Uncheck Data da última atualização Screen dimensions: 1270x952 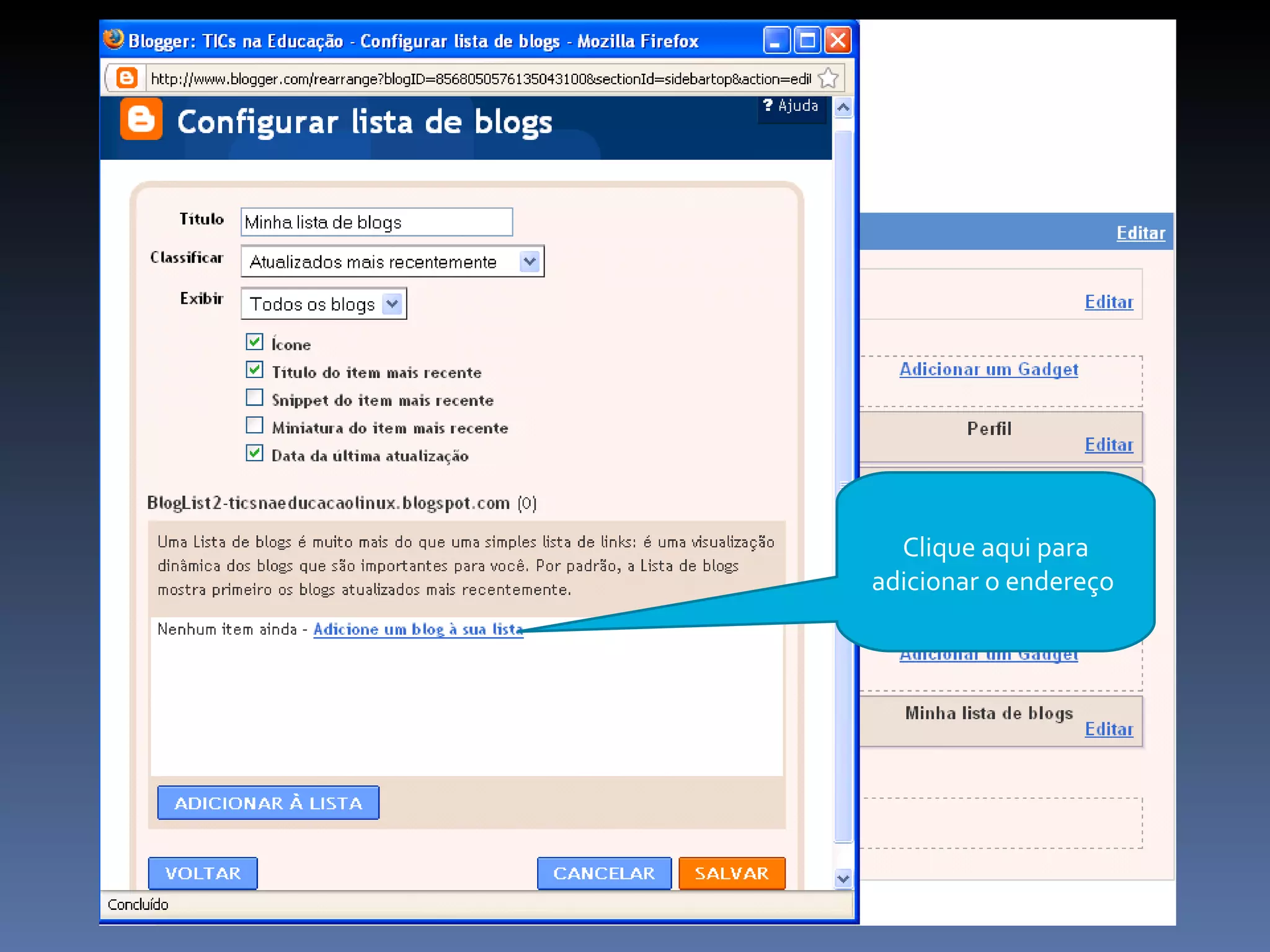(x=254, y=453)
